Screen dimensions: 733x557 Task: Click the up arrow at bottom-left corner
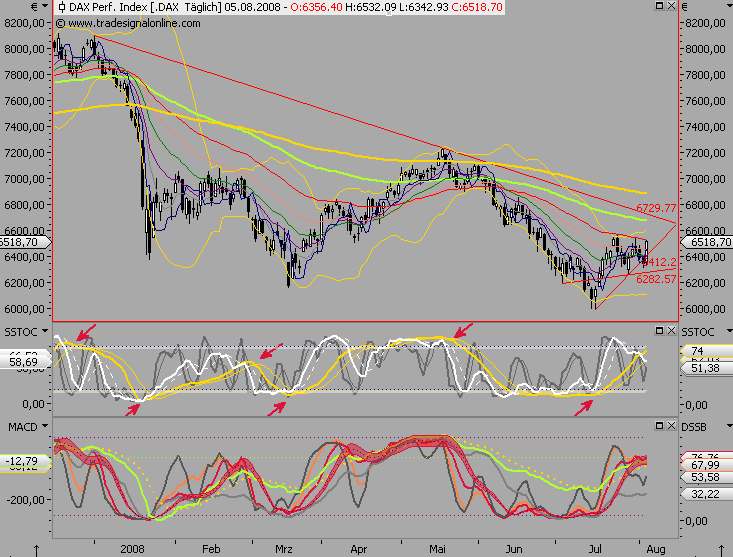tap(36, 550)
